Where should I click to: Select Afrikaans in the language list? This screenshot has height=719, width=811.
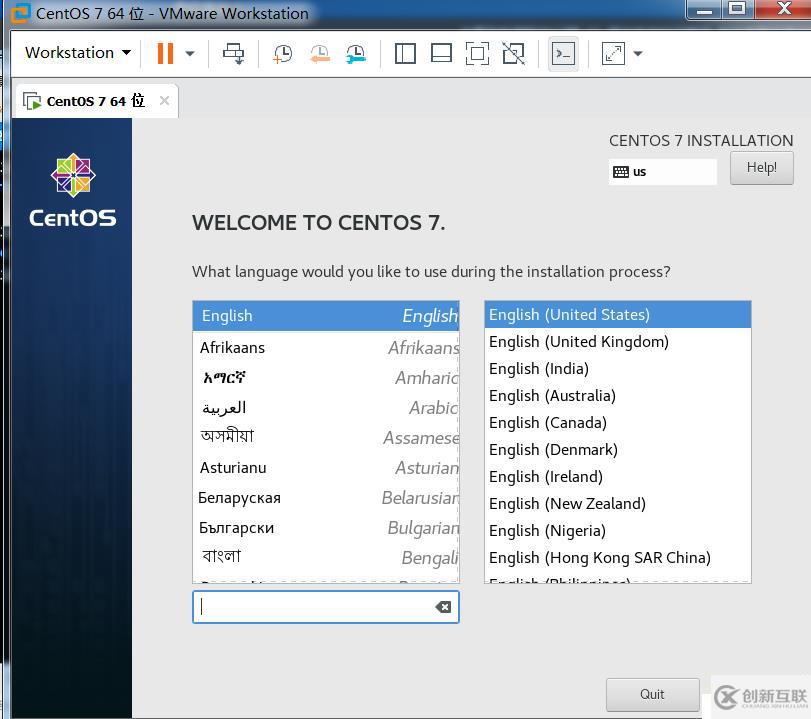click(x=326, y=347)
